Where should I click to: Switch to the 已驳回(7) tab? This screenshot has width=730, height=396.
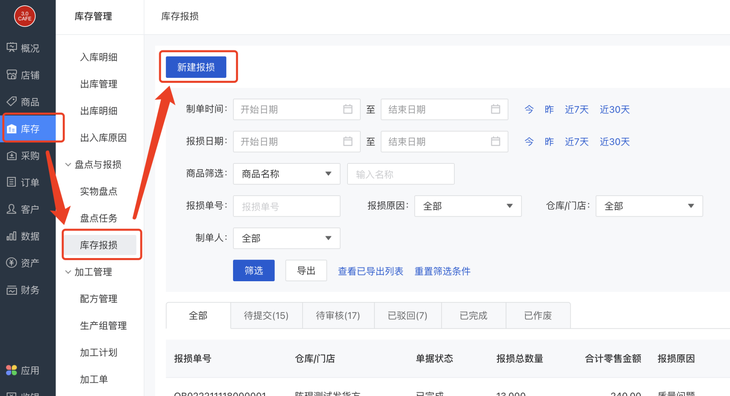click(408, 315)
